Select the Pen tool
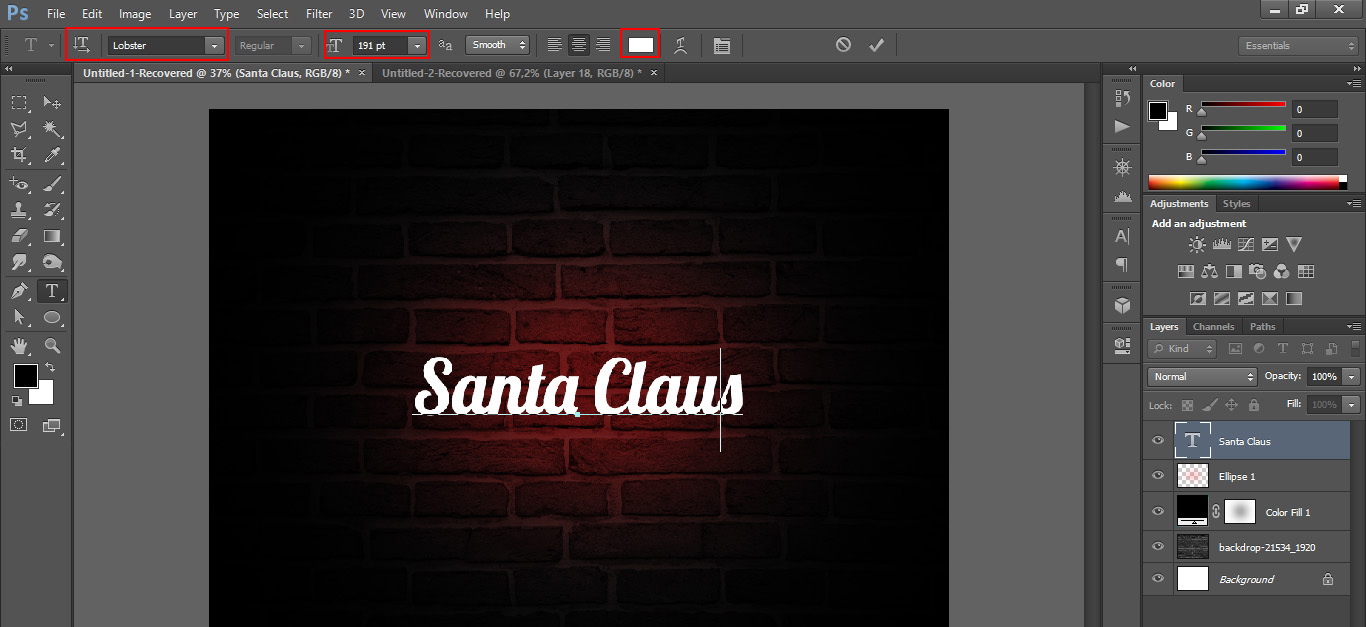This screenshot has height=627, width=1366. (19, 291)
